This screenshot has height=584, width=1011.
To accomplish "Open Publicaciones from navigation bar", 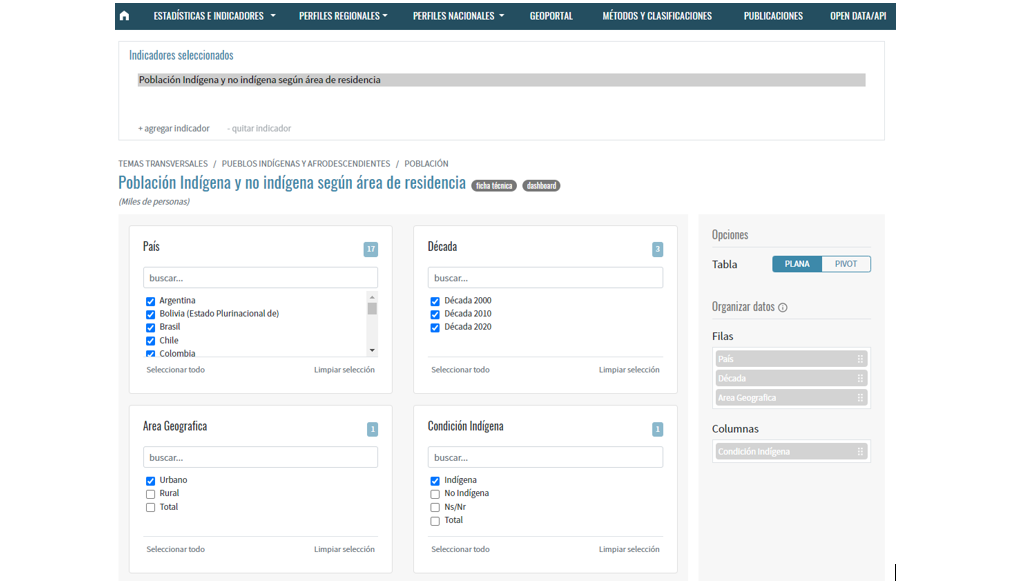I will click(773, 16).
